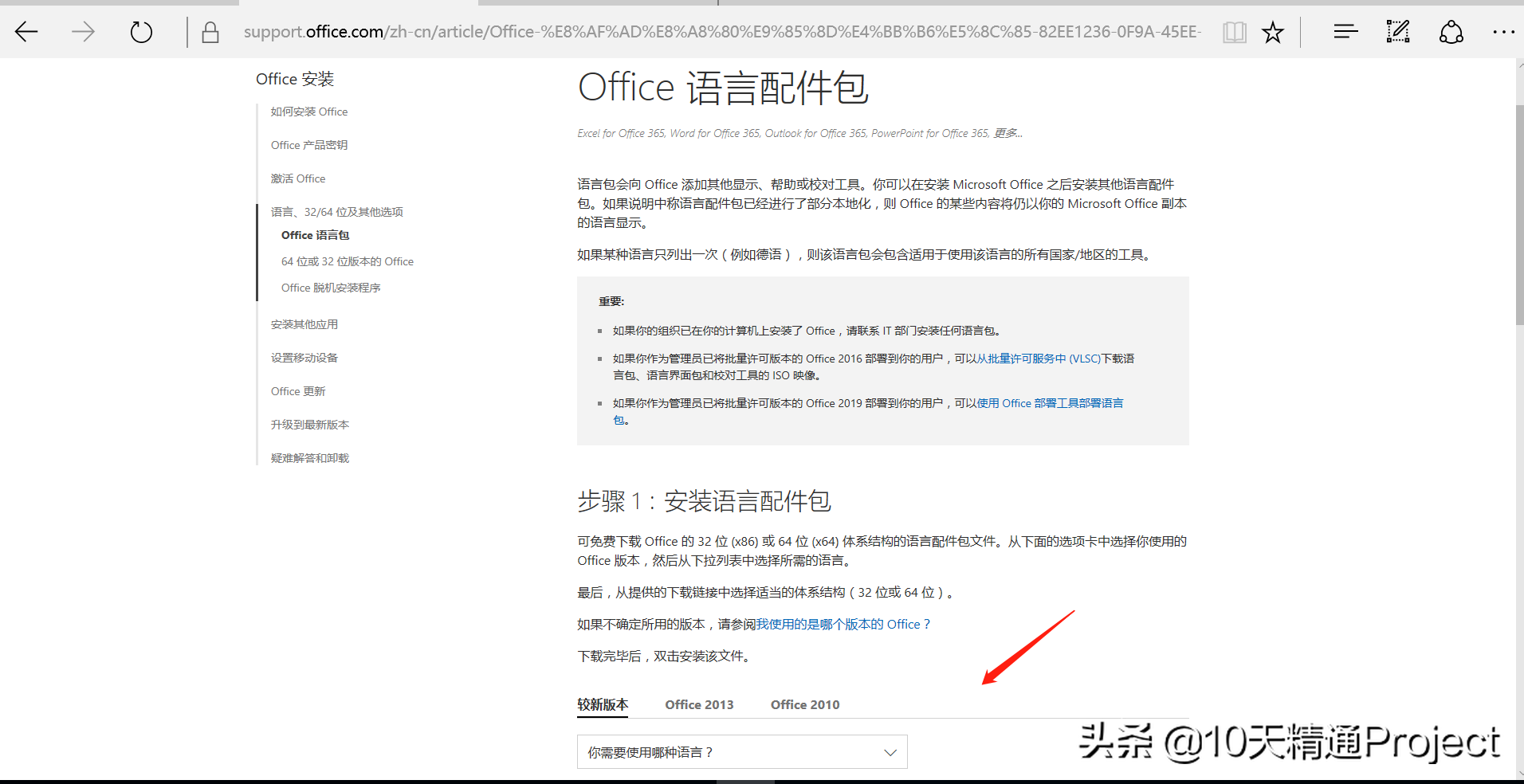This screenshot has width=1524, height=784.
Task: Go back to the previous page
Action: tap(26, 32)
